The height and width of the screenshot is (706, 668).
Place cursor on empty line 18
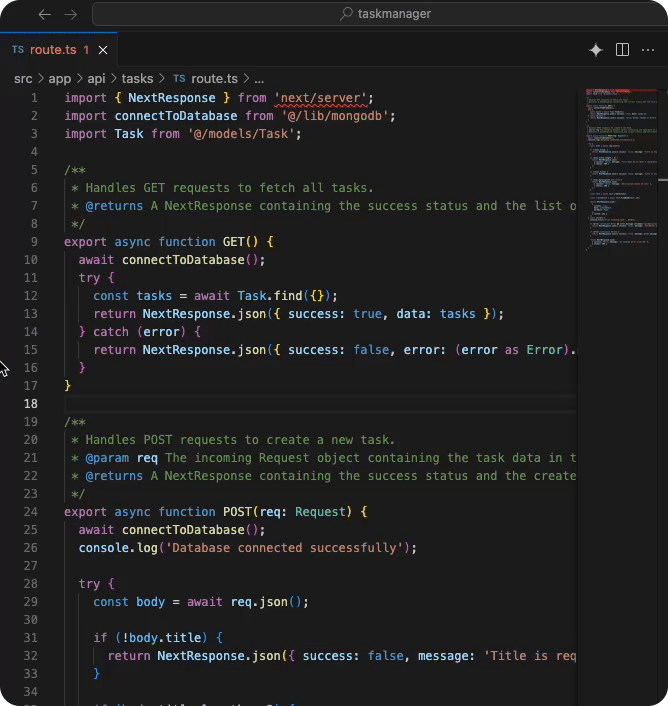(300, 404)
